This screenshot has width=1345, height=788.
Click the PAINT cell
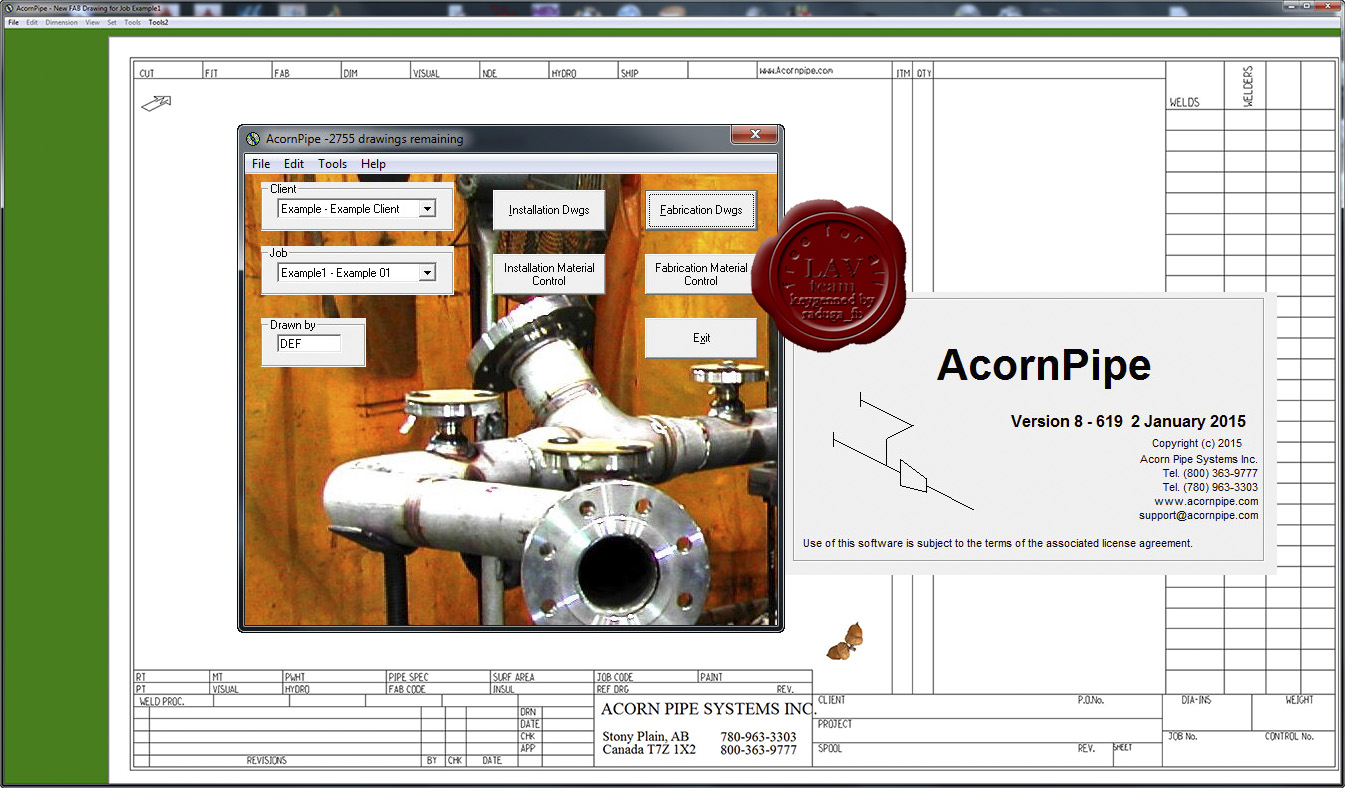click(x=755, y=677)
